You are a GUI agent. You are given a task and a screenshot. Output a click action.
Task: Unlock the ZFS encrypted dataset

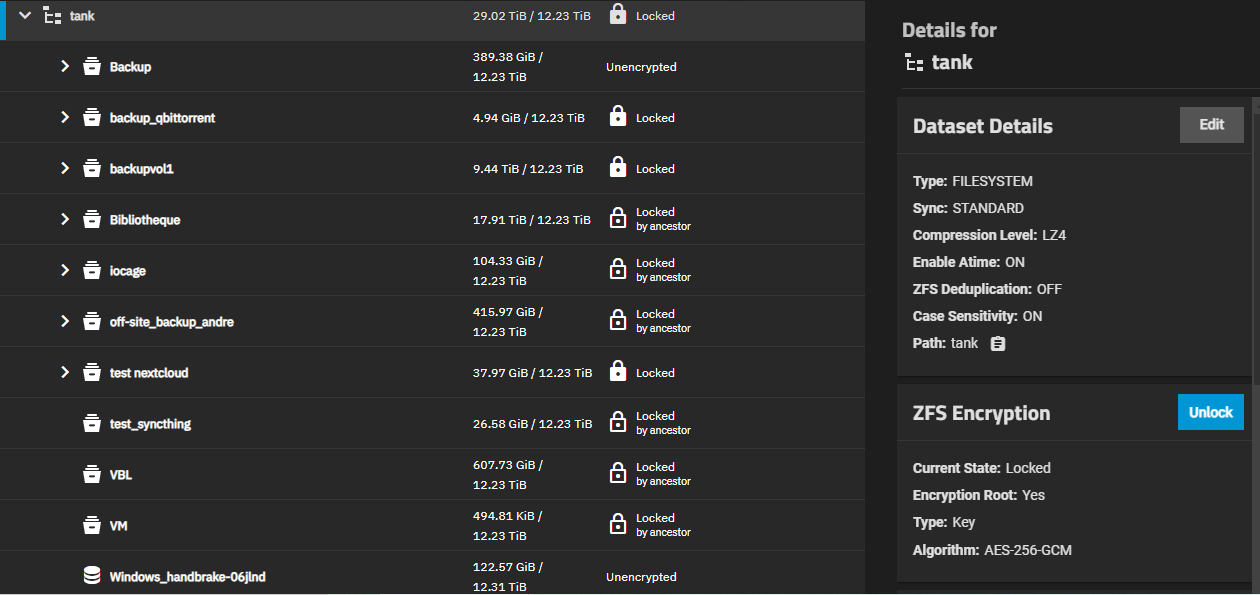point(1211,412)
